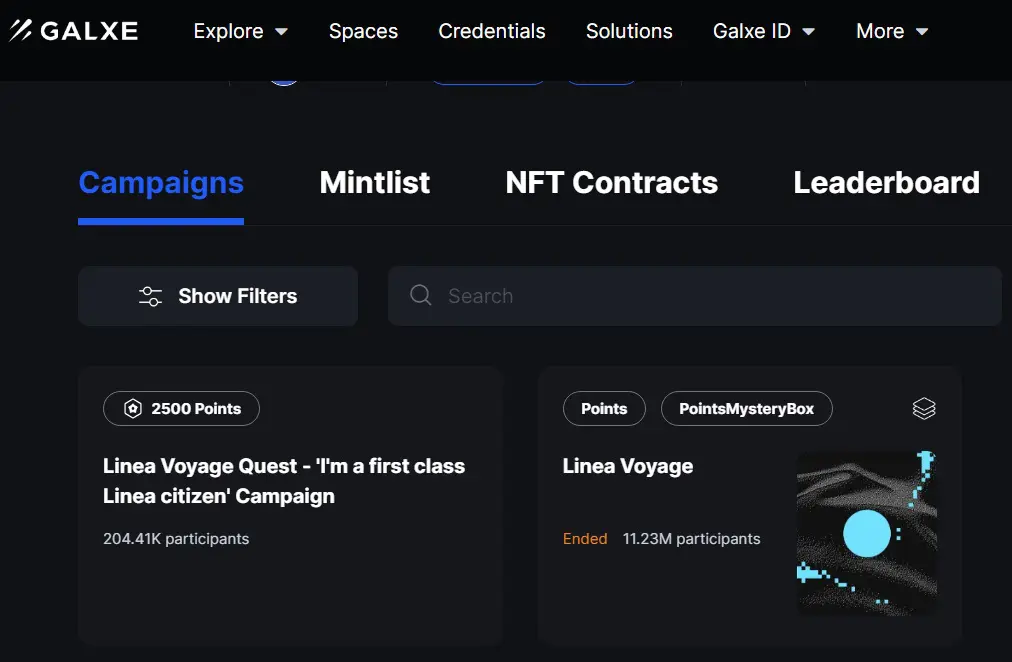Screen dimensions: 1012x662
Task: Focus the campaign Search field
Action: pyautogui.click(x=694, y=296)
